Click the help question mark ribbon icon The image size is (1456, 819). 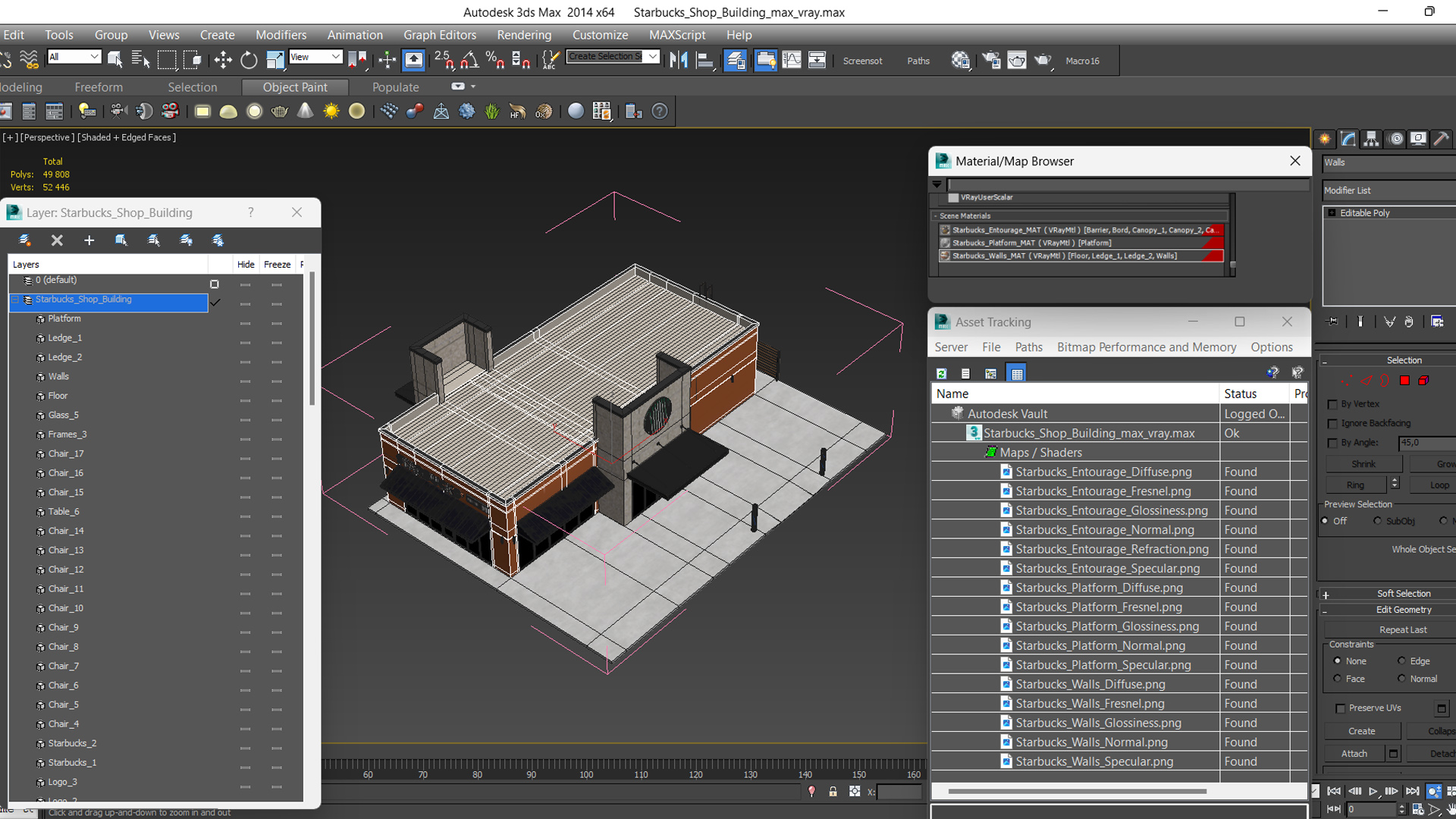[661, 111]
